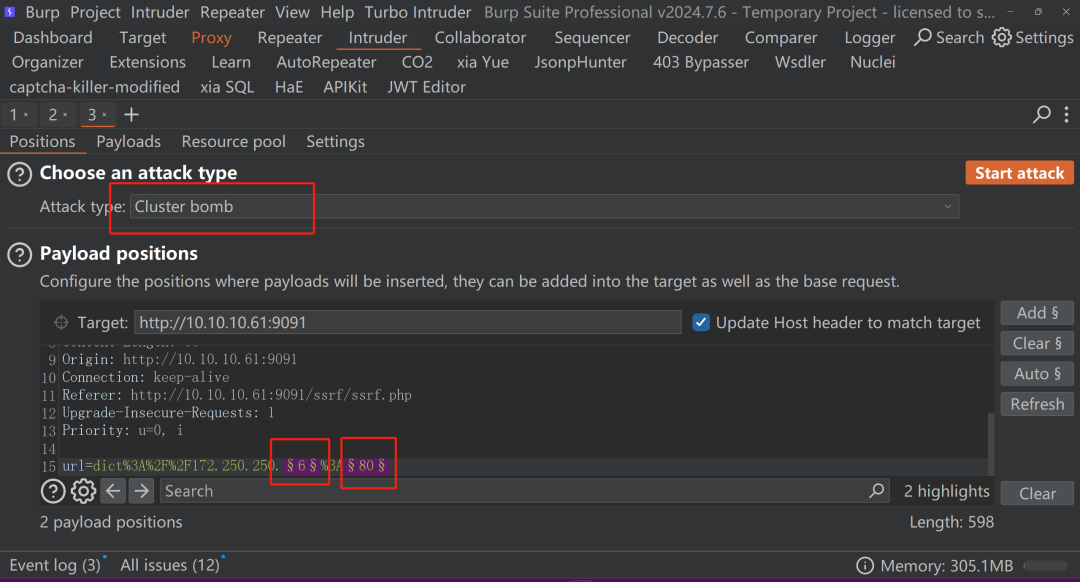Open the request editor help icon
This screenshot has height=582, width=1080.
click(x=53, y=491)
